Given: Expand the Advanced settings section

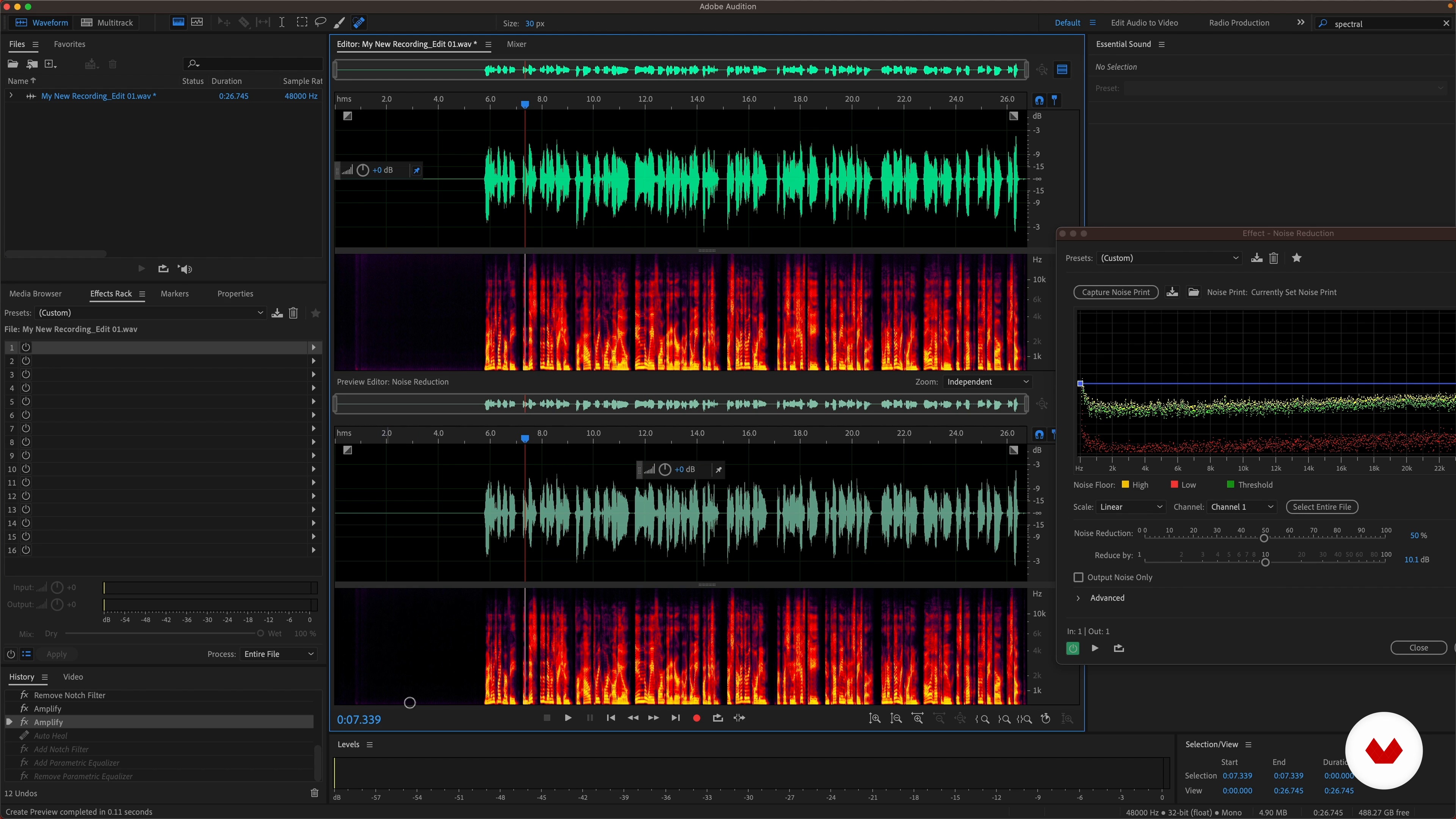Looking at the screenshot, I should click(x=1078, y=598).
